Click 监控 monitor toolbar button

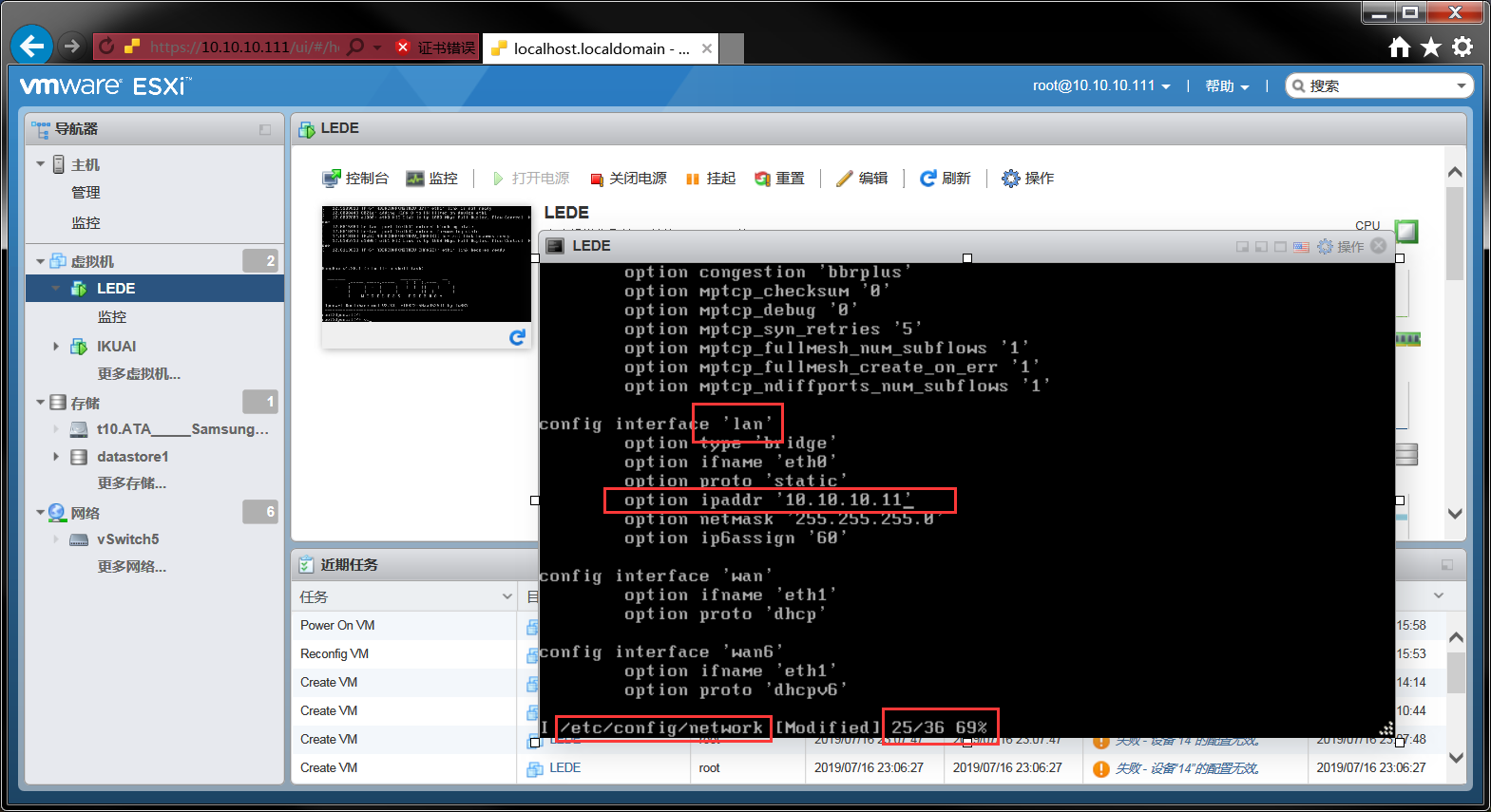(431, 179)
